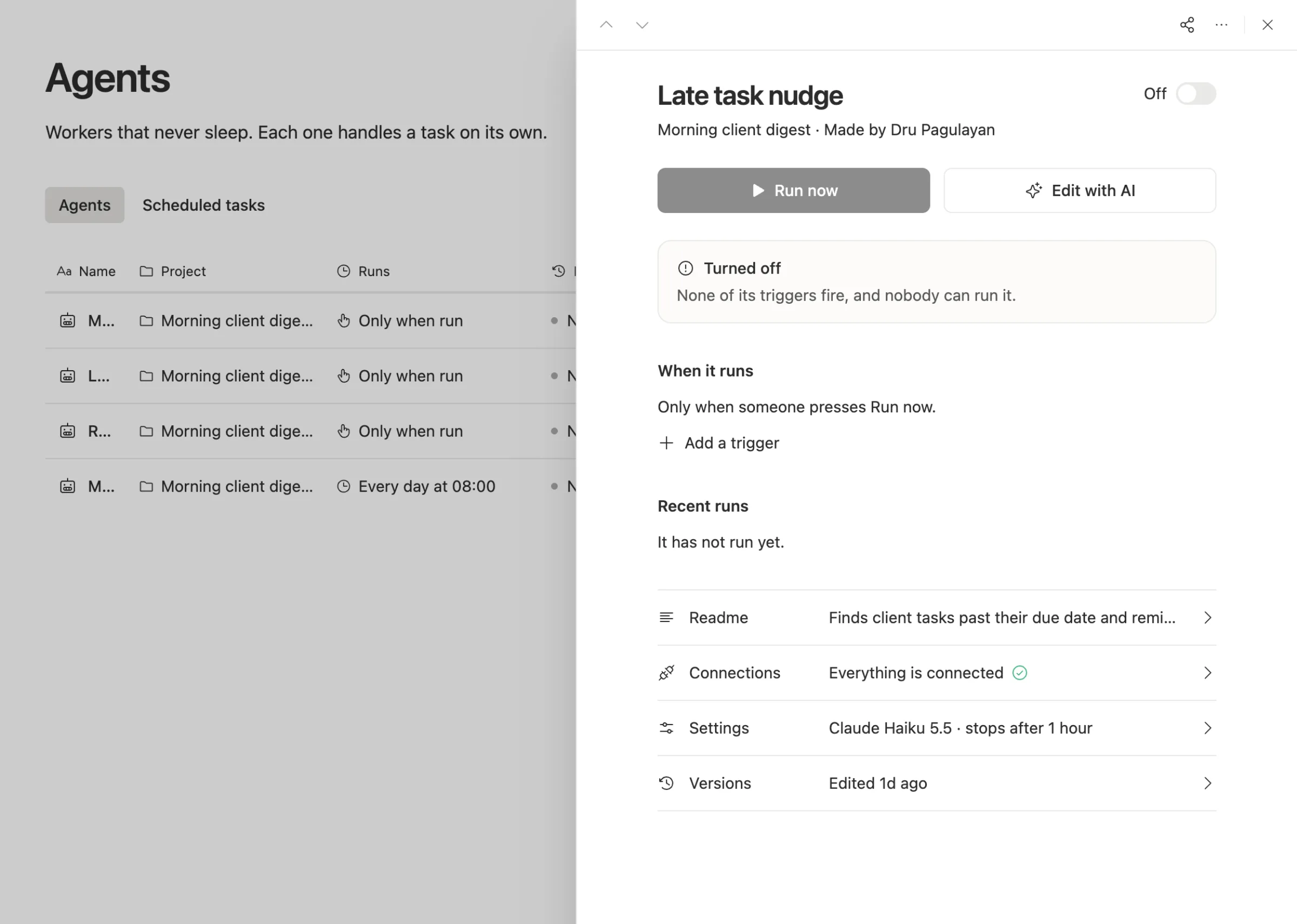Click robot icon of the R... agent row
Image resolution: width=1297 pixels, height=924 pixels.
click(x=68, y=431)
